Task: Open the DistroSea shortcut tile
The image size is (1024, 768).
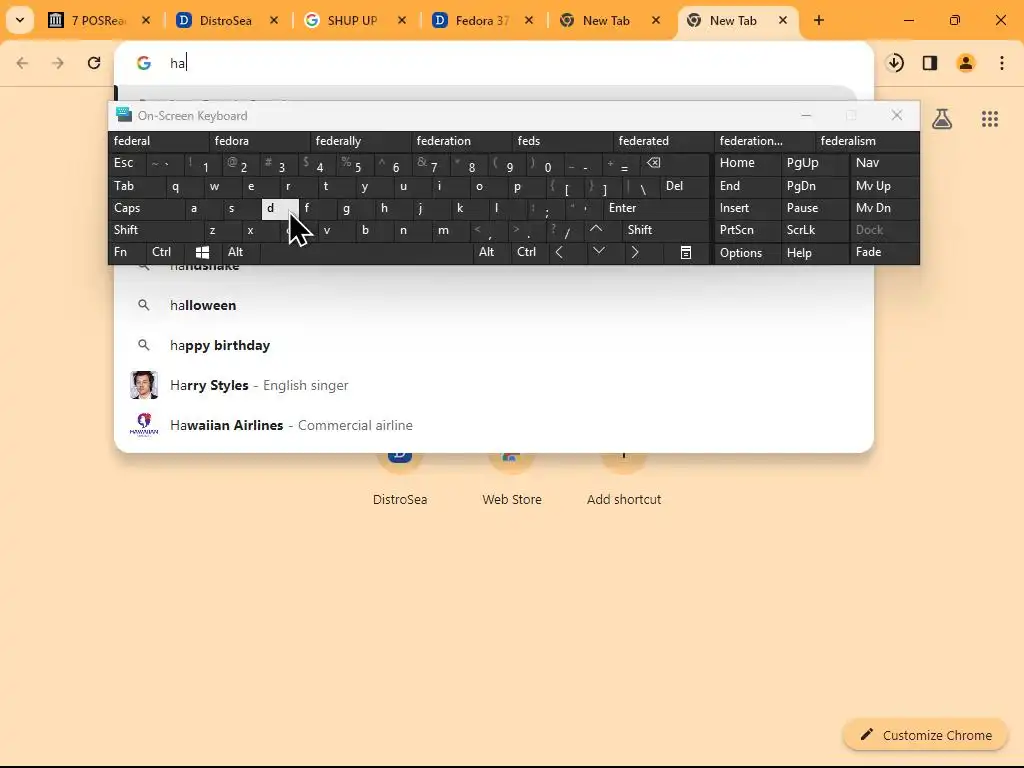Action: tap(400, 481)
